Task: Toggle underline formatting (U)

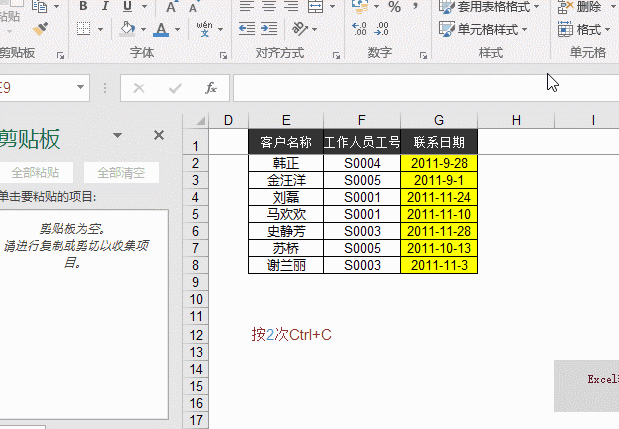Action: coord(128,6)
